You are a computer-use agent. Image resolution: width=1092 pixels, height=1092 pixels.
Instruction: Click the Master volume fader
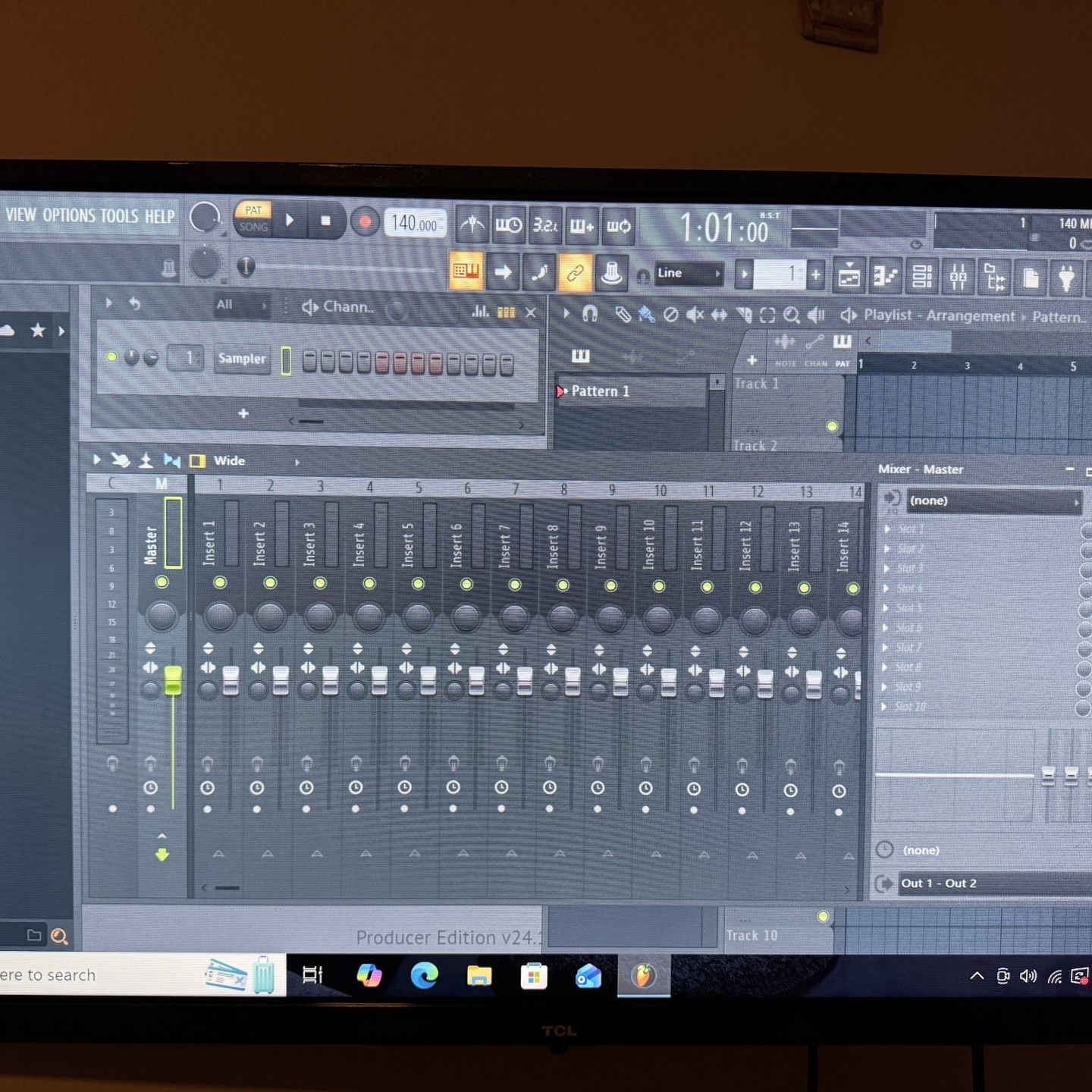[173, 679]
